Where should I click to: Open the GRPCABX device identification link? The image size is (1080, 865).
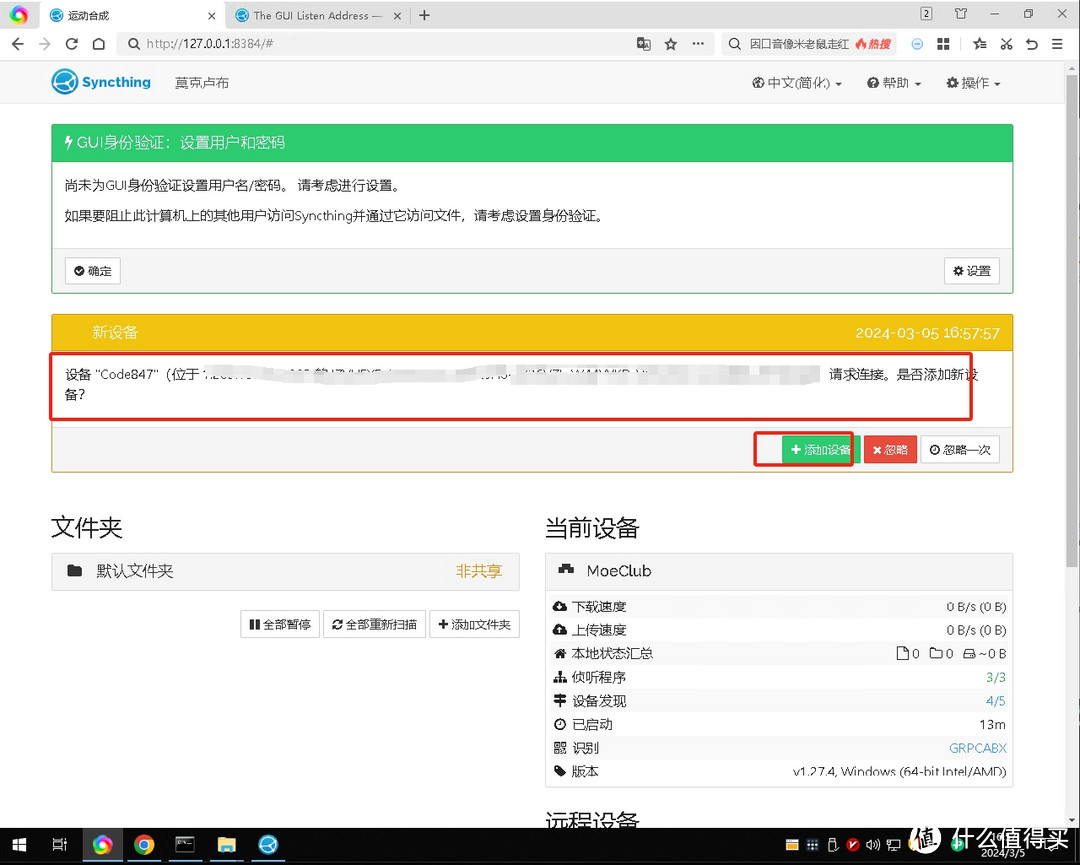coord(977,747)
